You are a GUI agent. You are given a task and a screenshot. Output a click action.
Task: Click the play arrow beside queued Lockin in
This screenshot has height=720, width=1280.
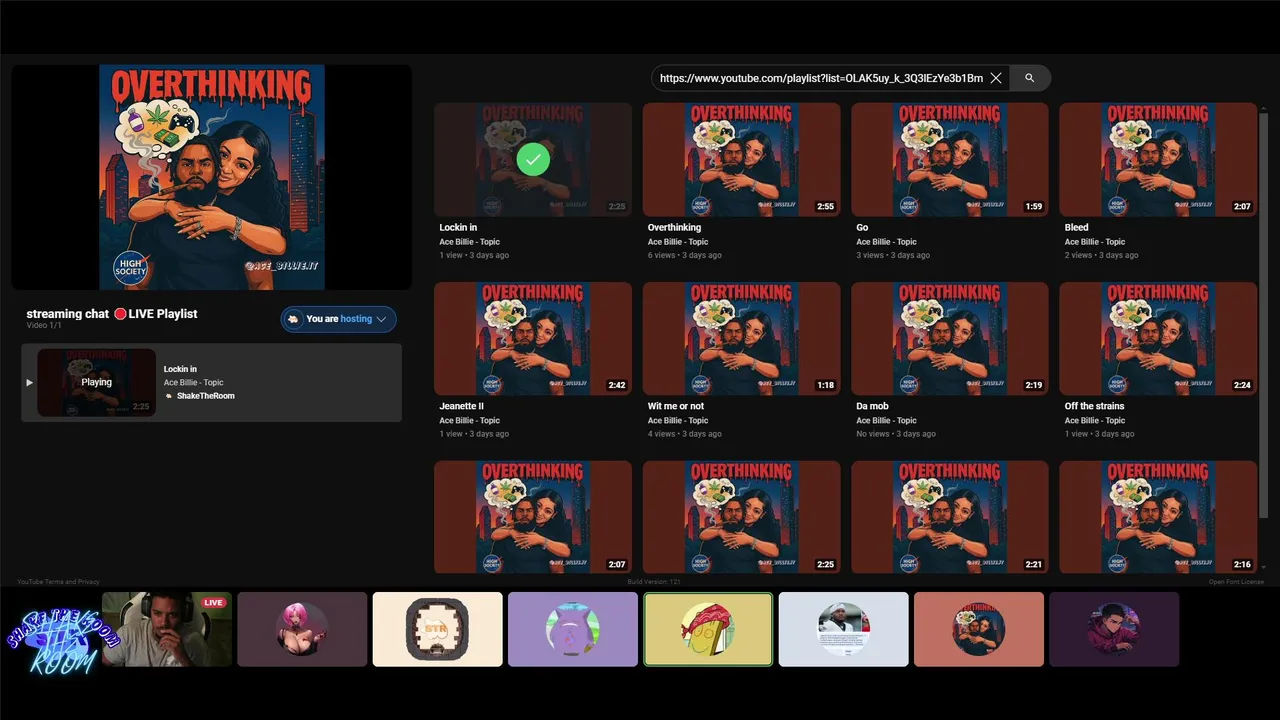tap(29, 382)
